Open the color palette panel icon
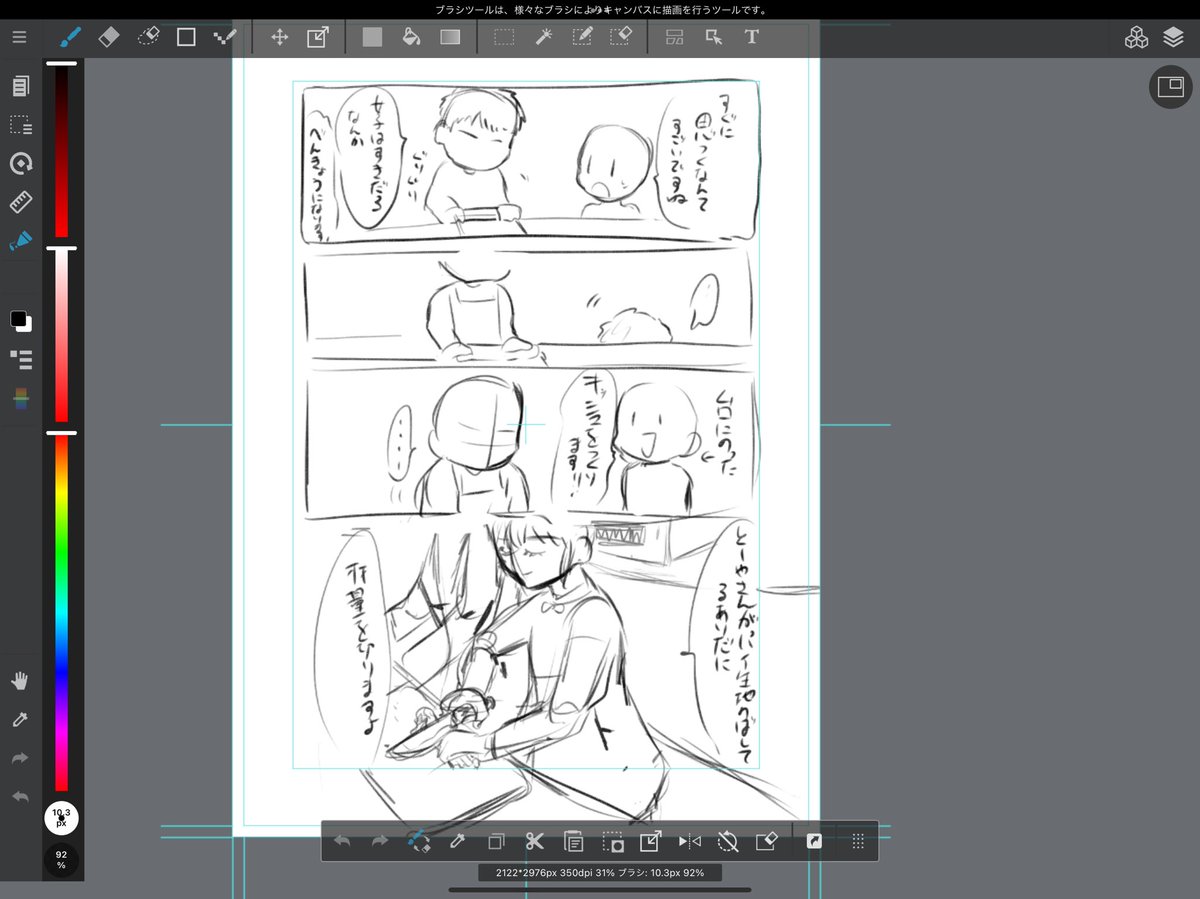This screenshot has width=1200, height=899. click(20, 398)
